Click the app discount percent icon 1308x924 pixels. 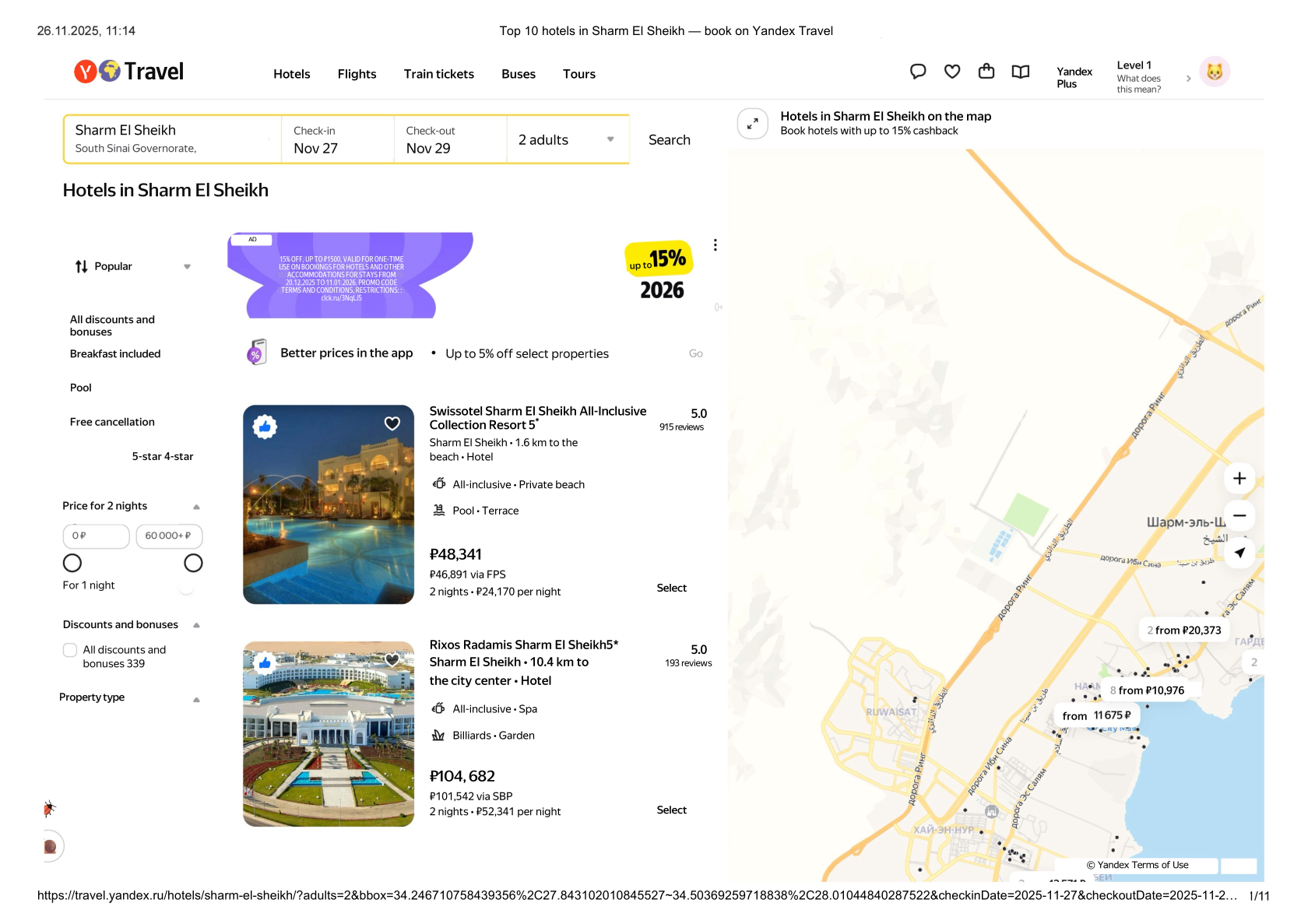(x=256, y=353)
